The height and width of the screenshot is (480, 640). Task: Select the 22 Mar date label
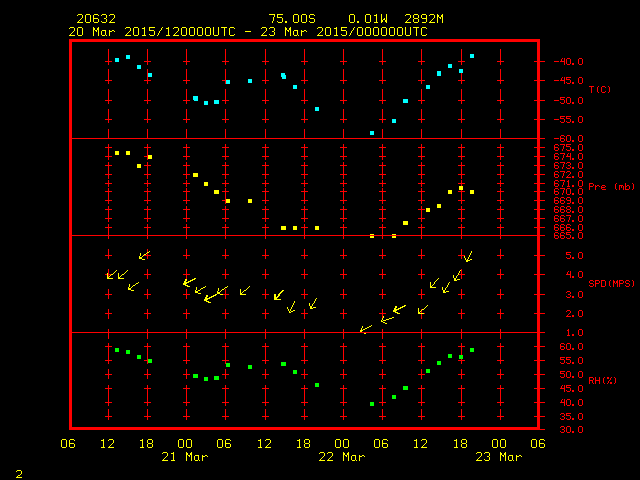coord(341,457)
